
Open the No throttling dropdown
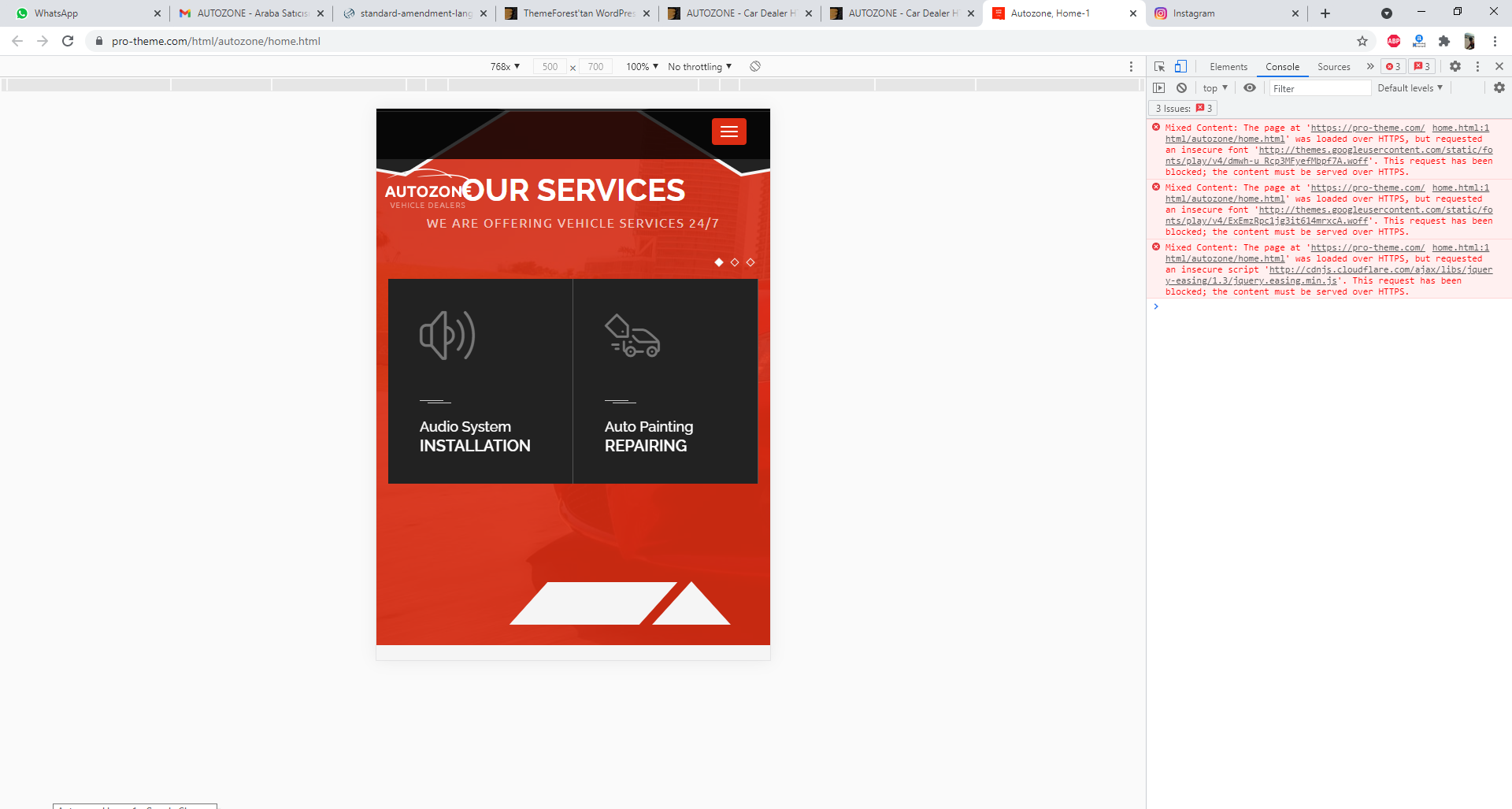[x=699, y=67]
